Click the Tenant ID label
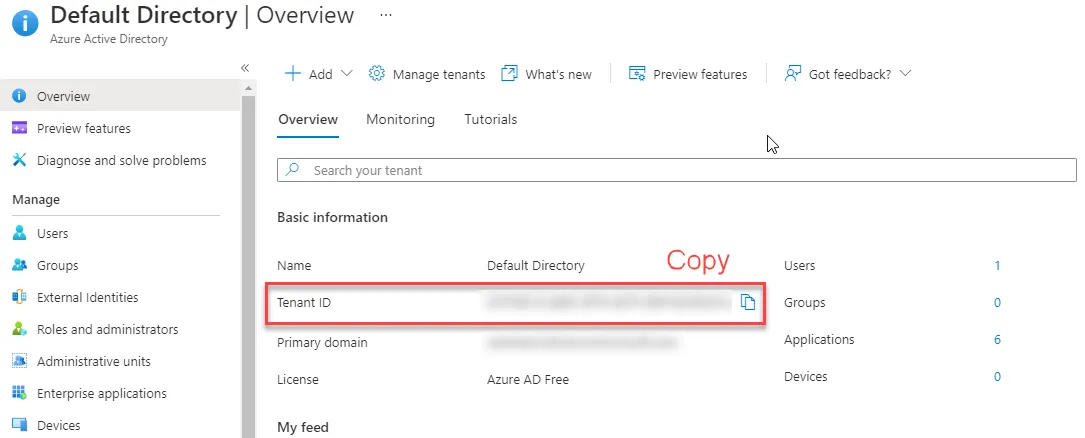 pyautogui.click(x=304, y=302)
